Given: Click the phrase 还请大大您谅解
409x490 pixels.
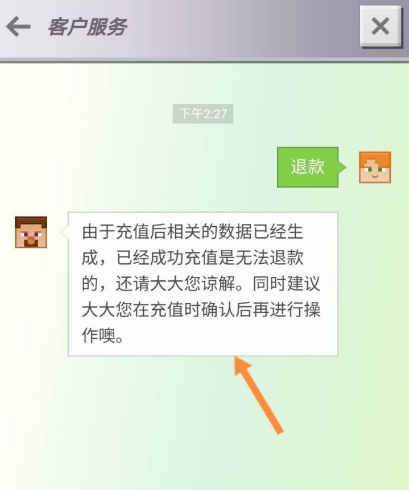Looking at the screenshot, I should pyautogui.click(x=175, y=284).
